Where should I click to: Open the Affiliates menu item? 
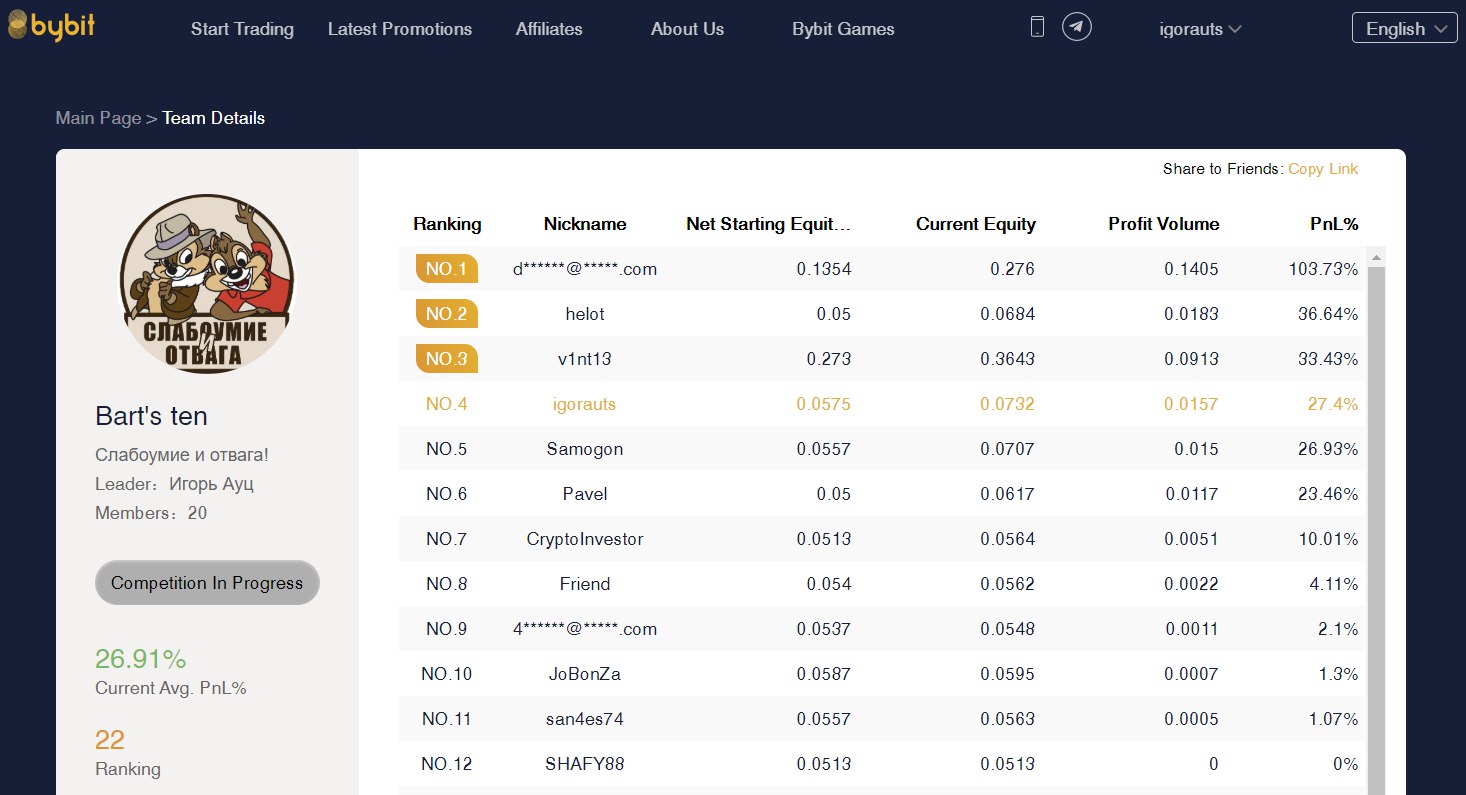[549, 29]
